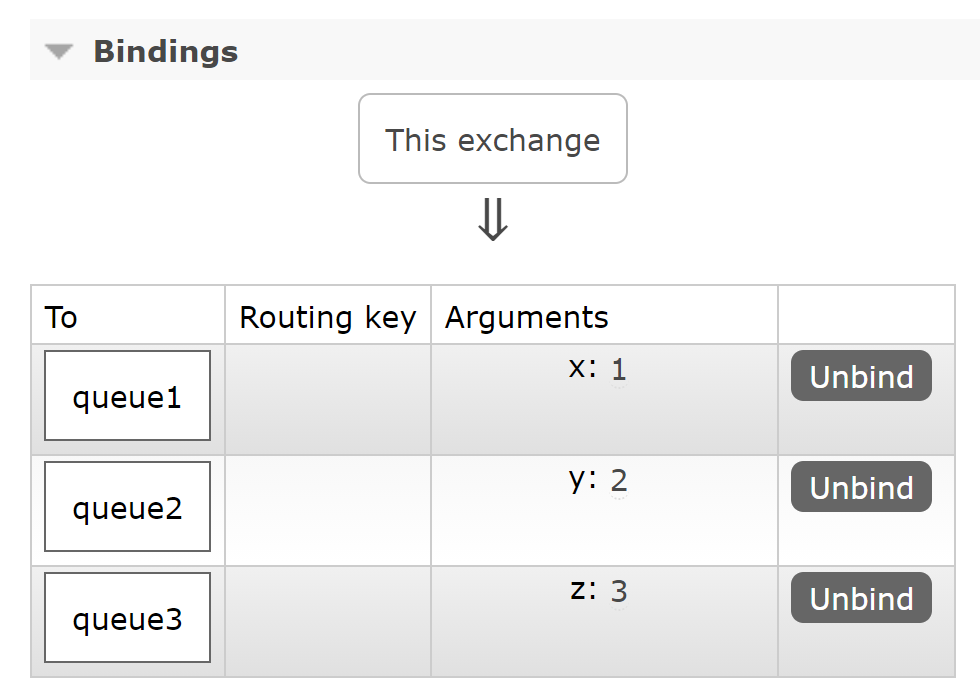Click the x argument label in queue1 row
The height and width of the screenshot is (695, 980).
[x=582, y=368]
